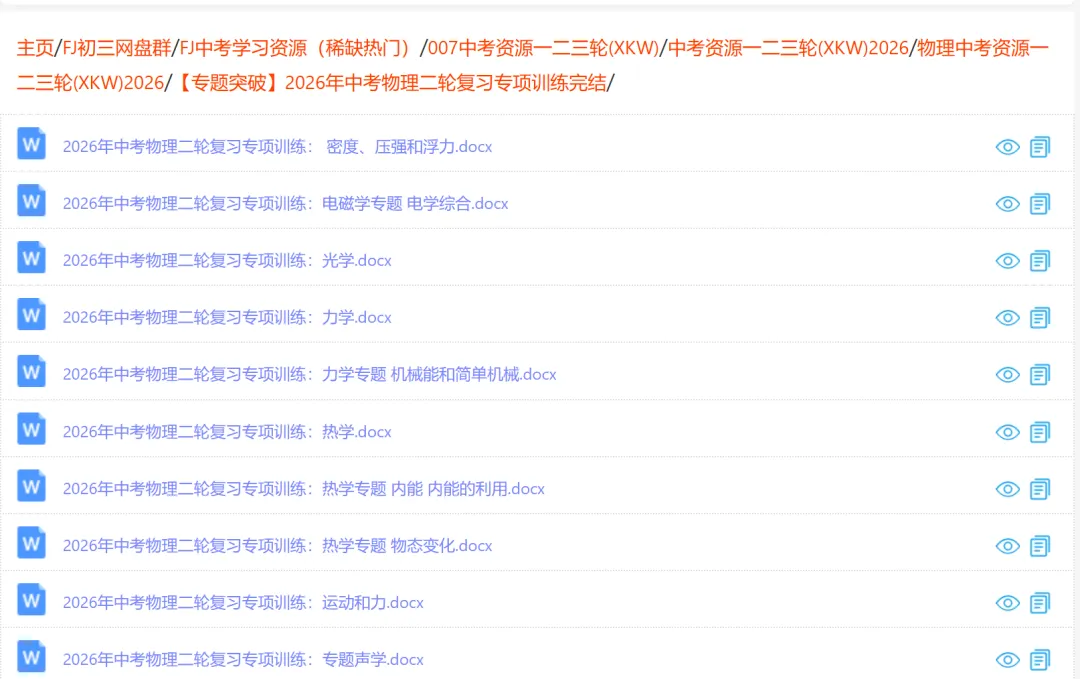Preview 运动和力.docx via its eye icon

(1008, 602)
